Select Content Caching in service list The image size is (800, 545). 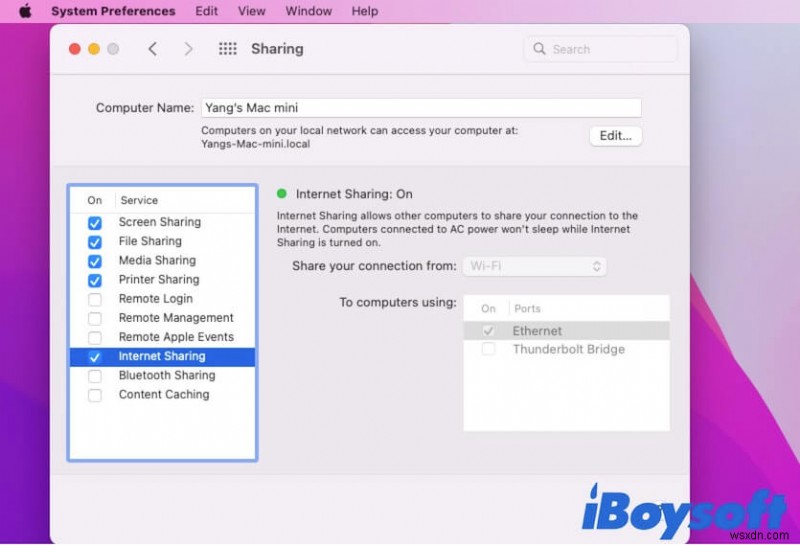[163, 395]
